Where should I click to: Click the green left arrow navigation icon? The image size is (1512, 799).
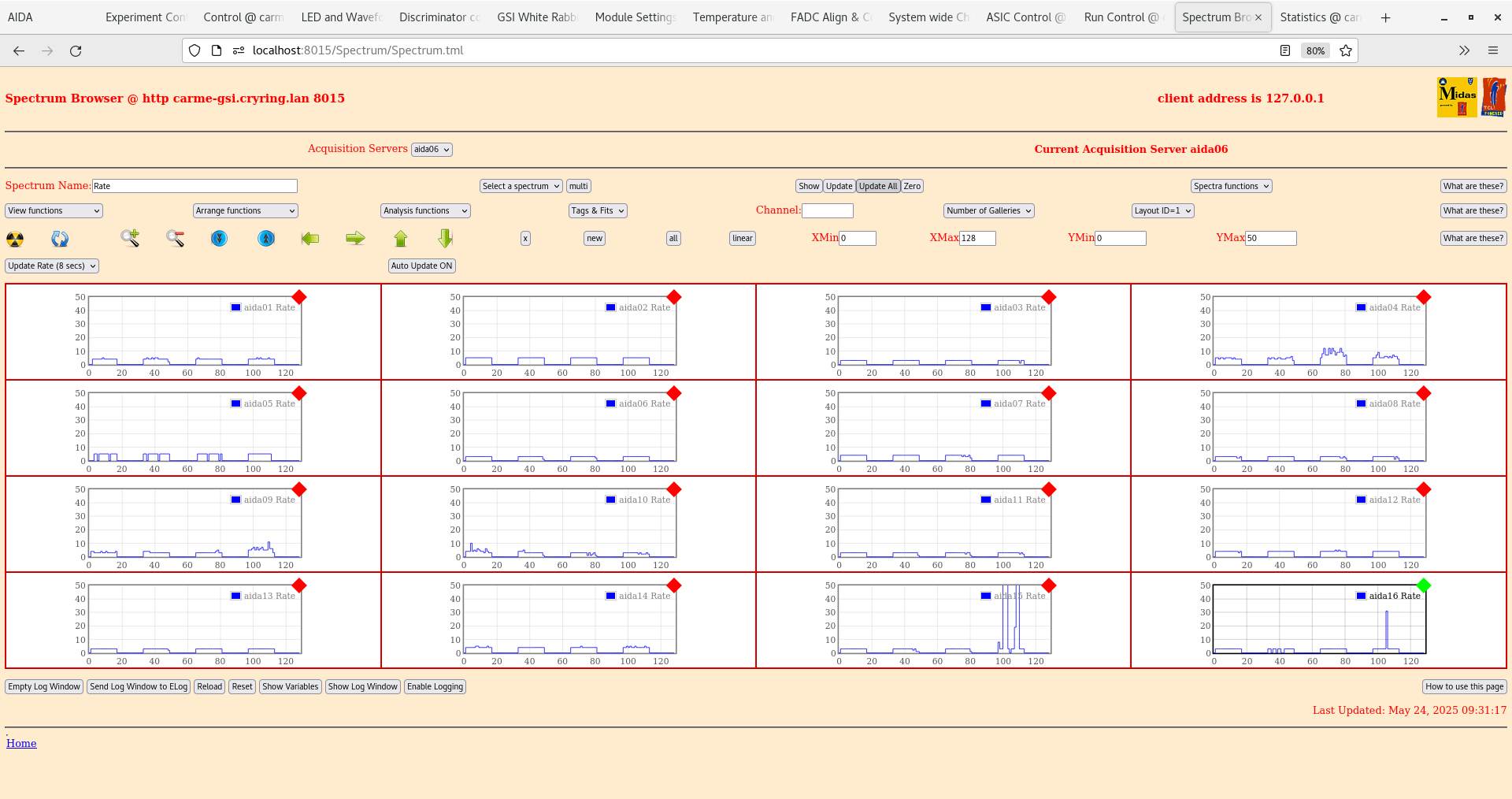tap(310, 239)
